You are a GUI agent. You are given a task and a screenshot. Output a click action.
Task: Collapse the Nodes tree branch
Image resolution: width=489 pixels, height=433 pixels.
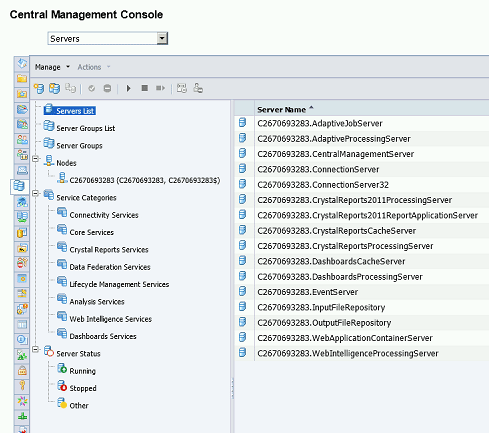tap(36, 159)
